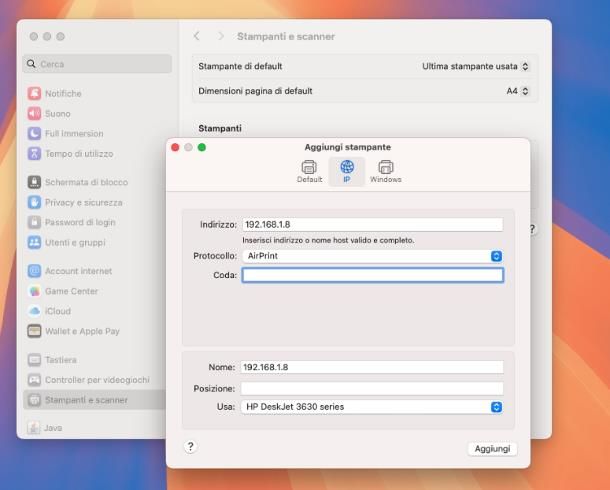Viewport: 610px width, 490px height.
Task: Open Privacy e sicurezza settings
Action: pyautogui.click(x=82, y=202)
